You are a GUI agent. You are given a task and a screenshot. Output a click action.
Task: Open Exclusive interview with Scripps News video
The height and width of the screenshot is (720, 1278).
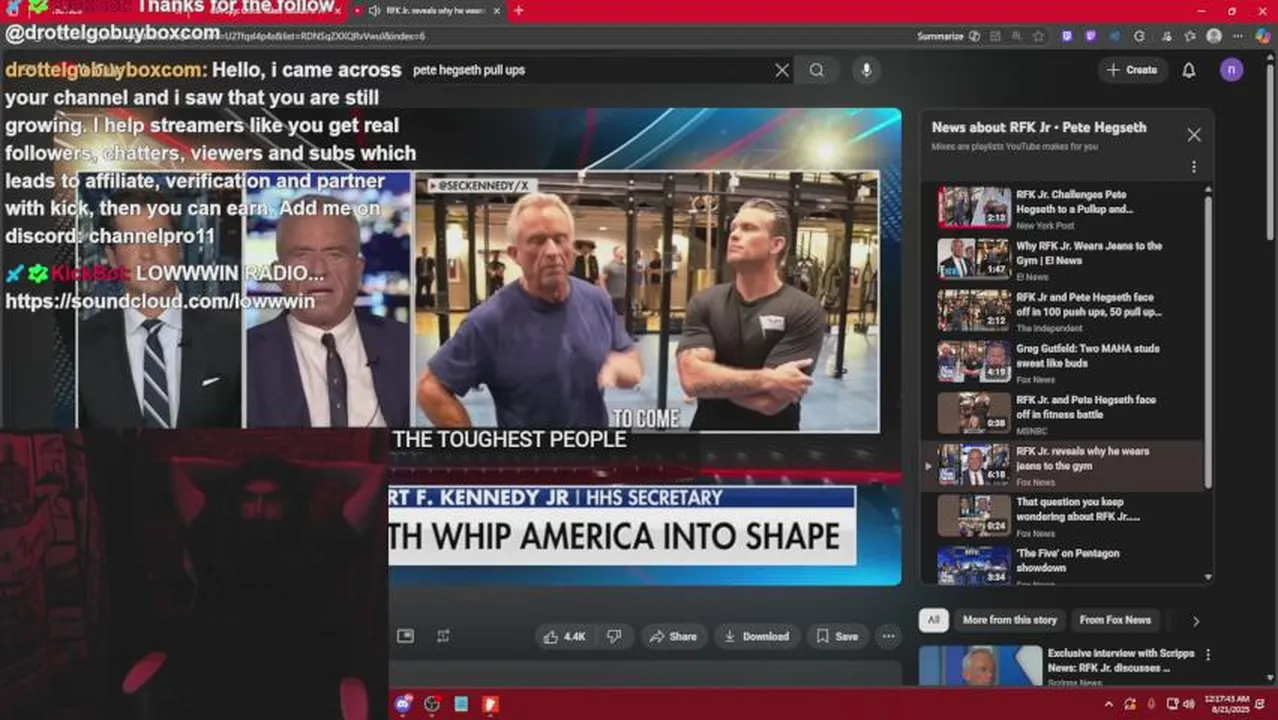(1058, 666)
